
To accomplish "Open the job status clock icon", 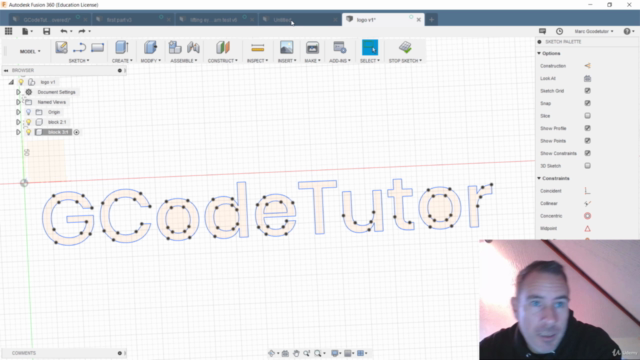I will coord(560,31).
